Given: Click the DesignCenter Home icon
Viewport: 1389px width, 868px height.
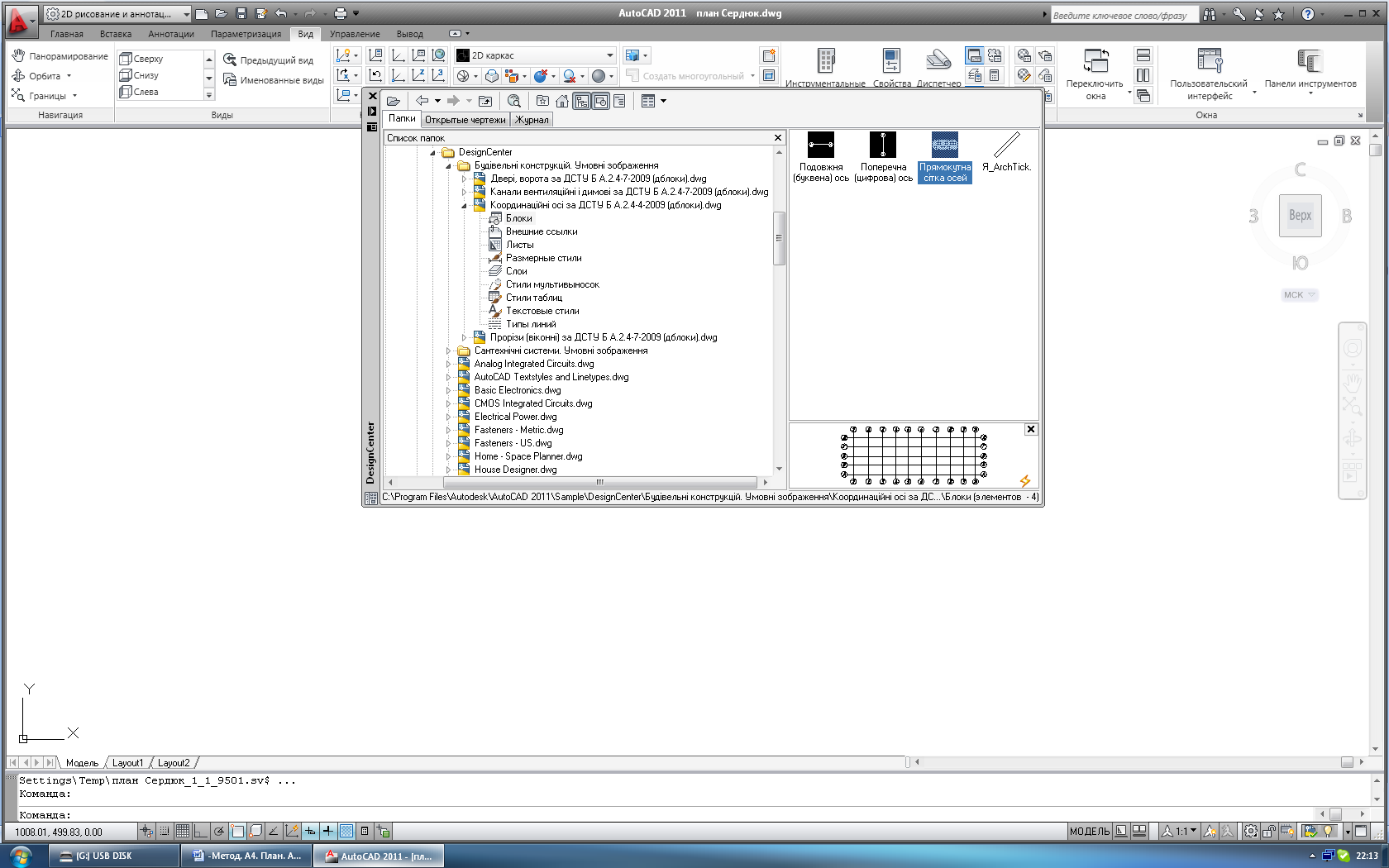Looking at the screenshot, I should [562, 101].
